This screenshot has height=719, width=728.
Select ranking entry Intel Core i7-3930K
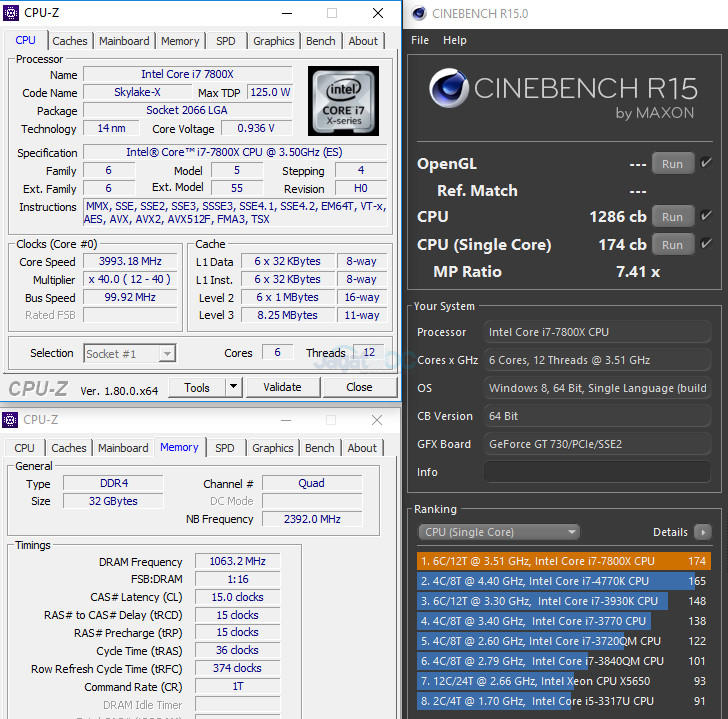pyautogui.click(x=564, y=601)
